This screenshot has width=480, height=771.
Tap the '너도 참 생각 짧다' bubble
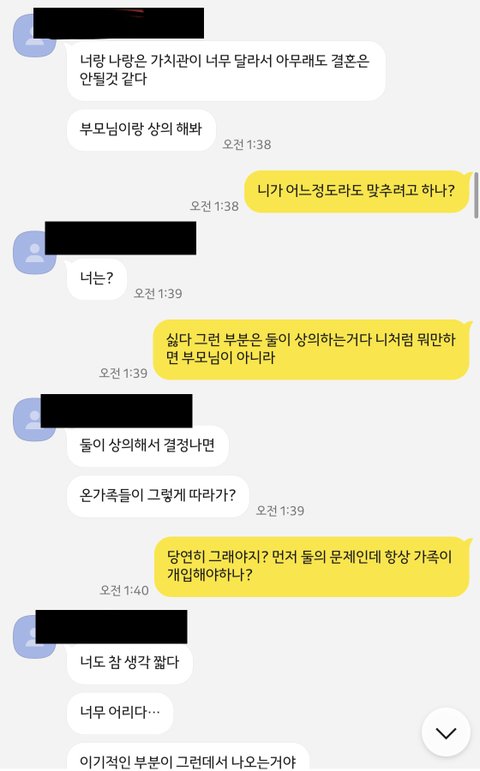click(x=130, y=663)
